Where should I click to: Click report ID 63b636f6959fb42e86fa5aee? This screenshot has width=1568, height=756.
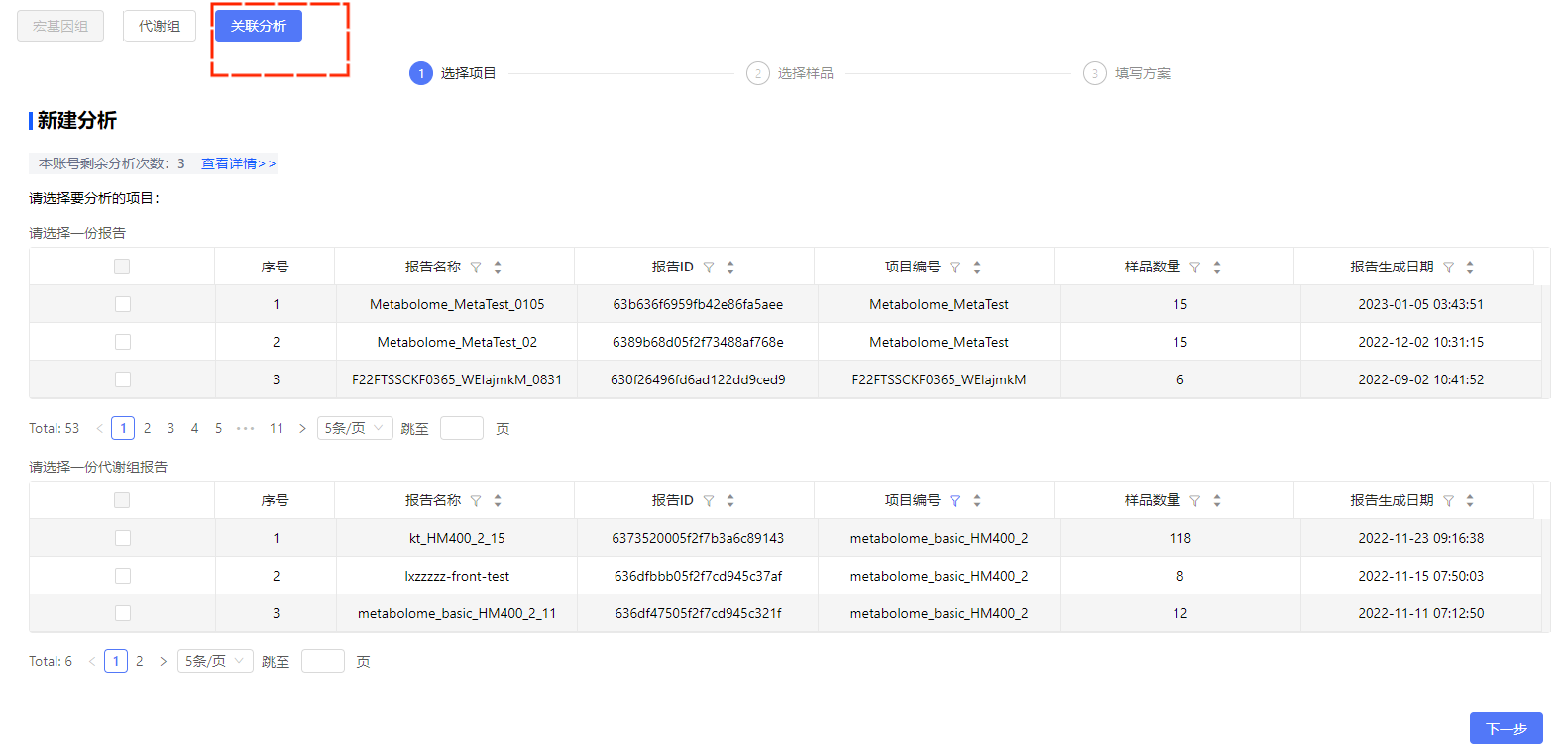698,304
